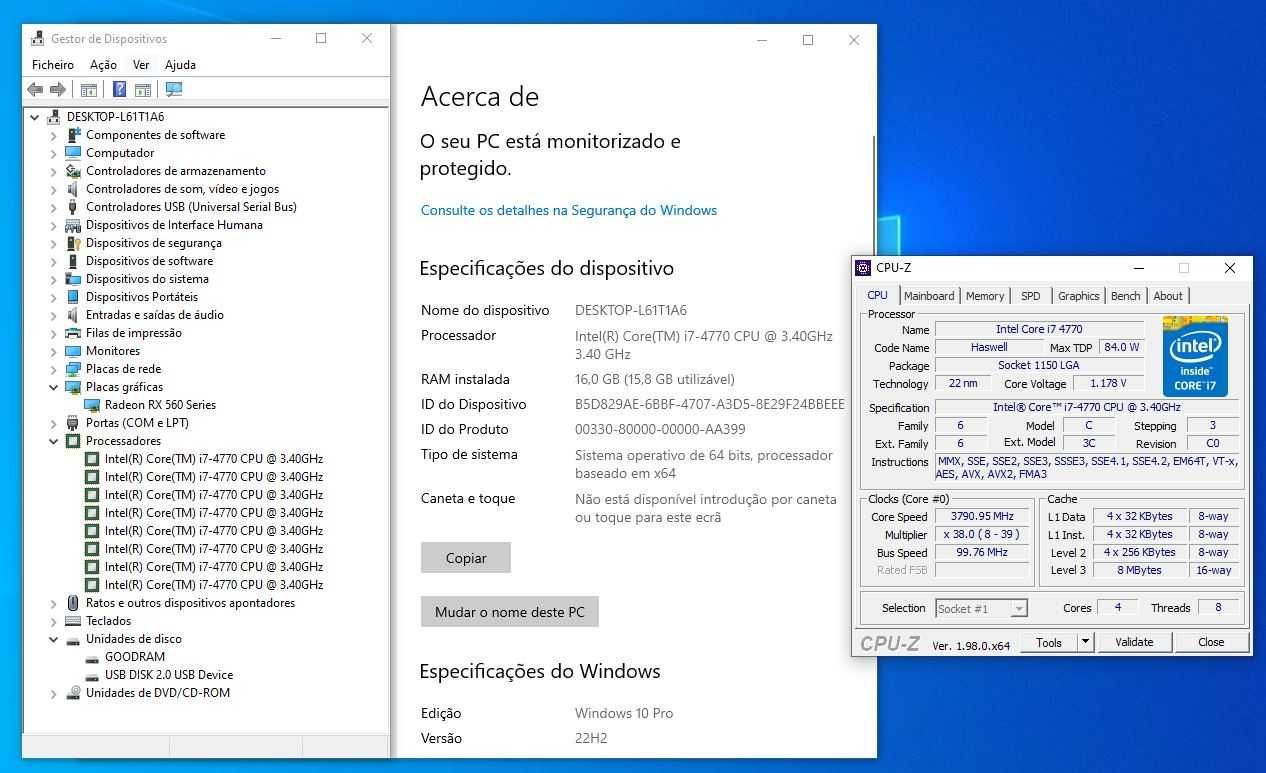Expand the Monitores category

(54, 351)
